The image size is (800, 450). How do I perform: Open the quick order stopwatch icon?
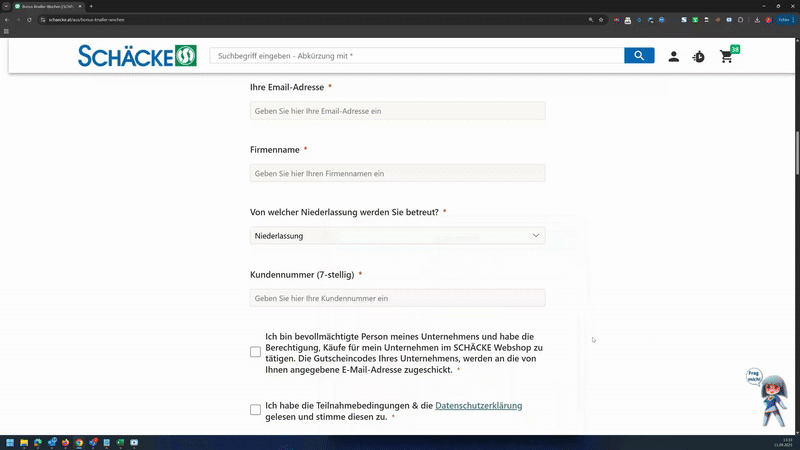pyautogui.click(x=698, y=57)
